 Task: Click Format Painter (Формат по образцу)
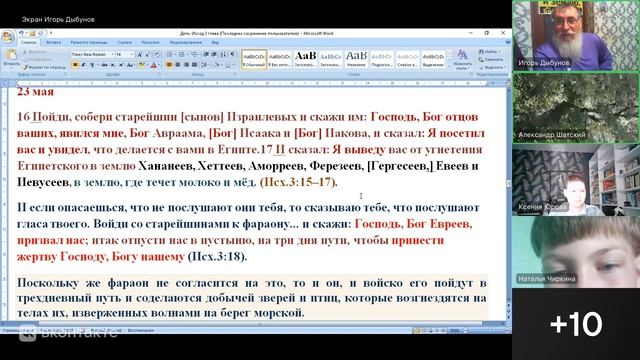[x=44, y=67]
